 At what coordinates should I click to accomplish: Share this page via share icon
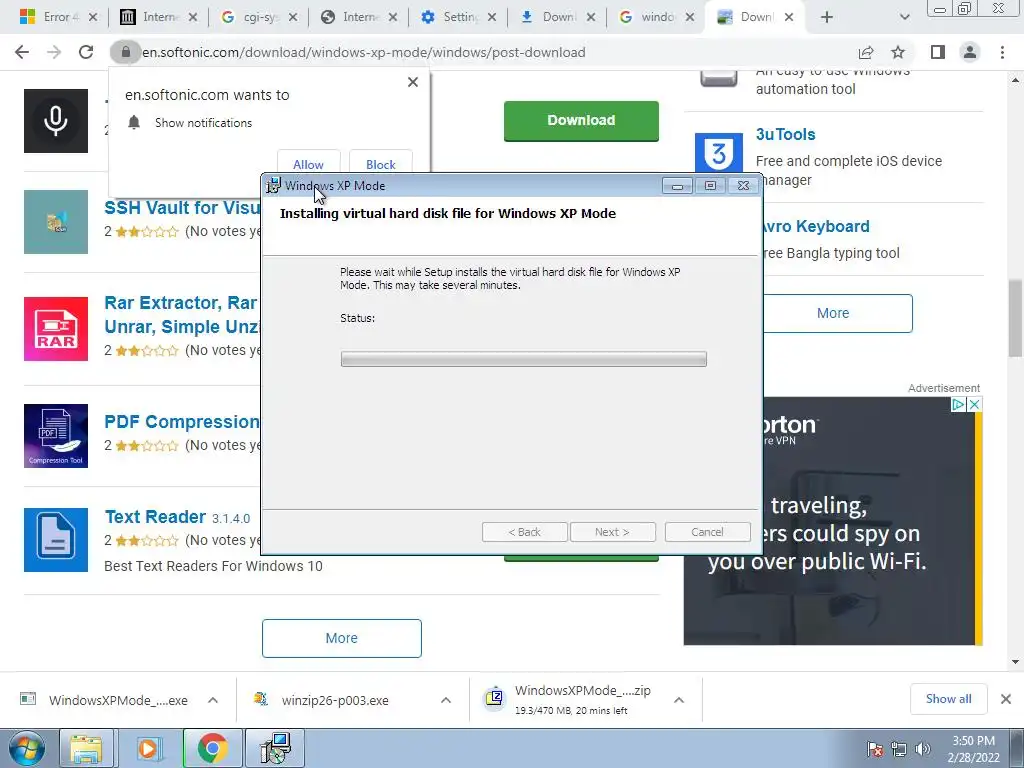(x=866, y=52)
